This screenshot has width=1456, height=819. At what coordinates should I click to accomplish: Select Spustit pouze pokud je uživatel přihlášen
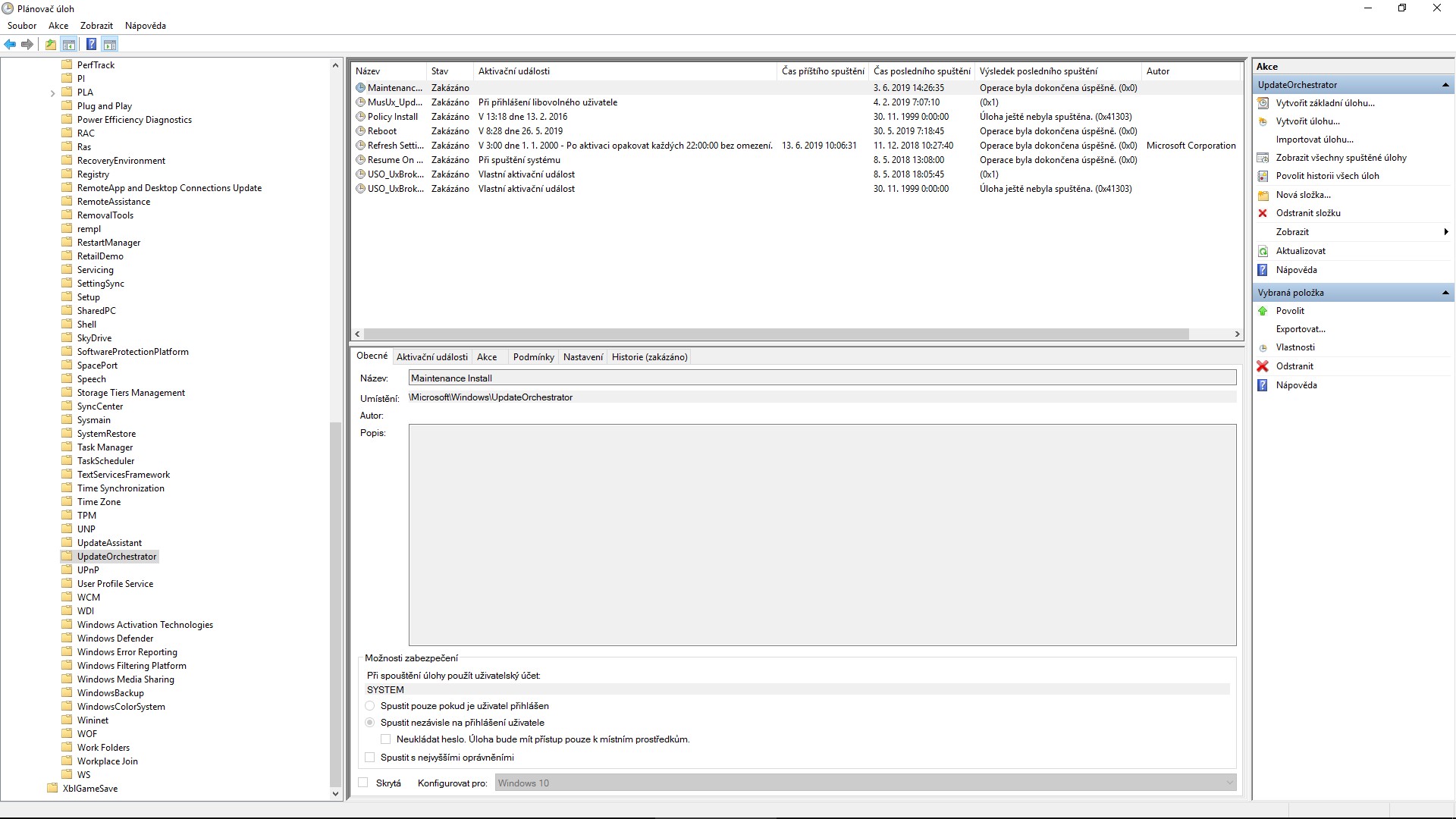370,706
